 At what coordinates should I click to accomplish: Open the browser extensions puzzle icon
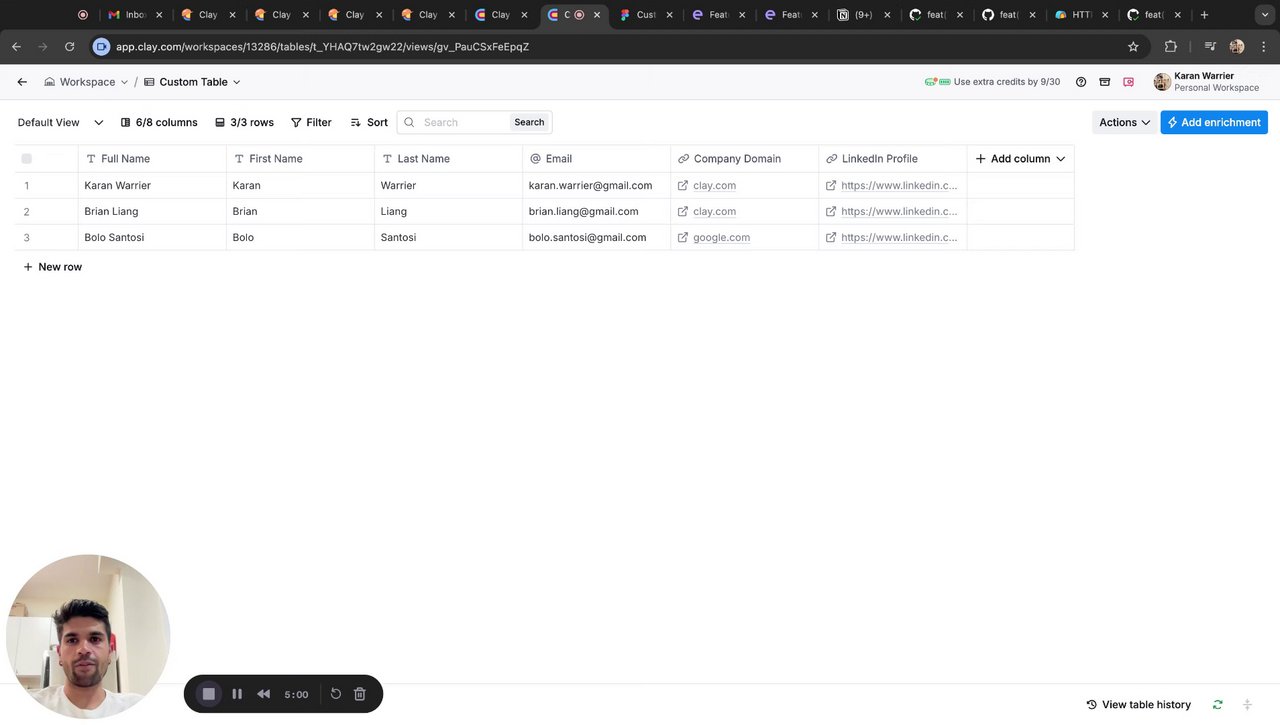(x=1171, y=47)
